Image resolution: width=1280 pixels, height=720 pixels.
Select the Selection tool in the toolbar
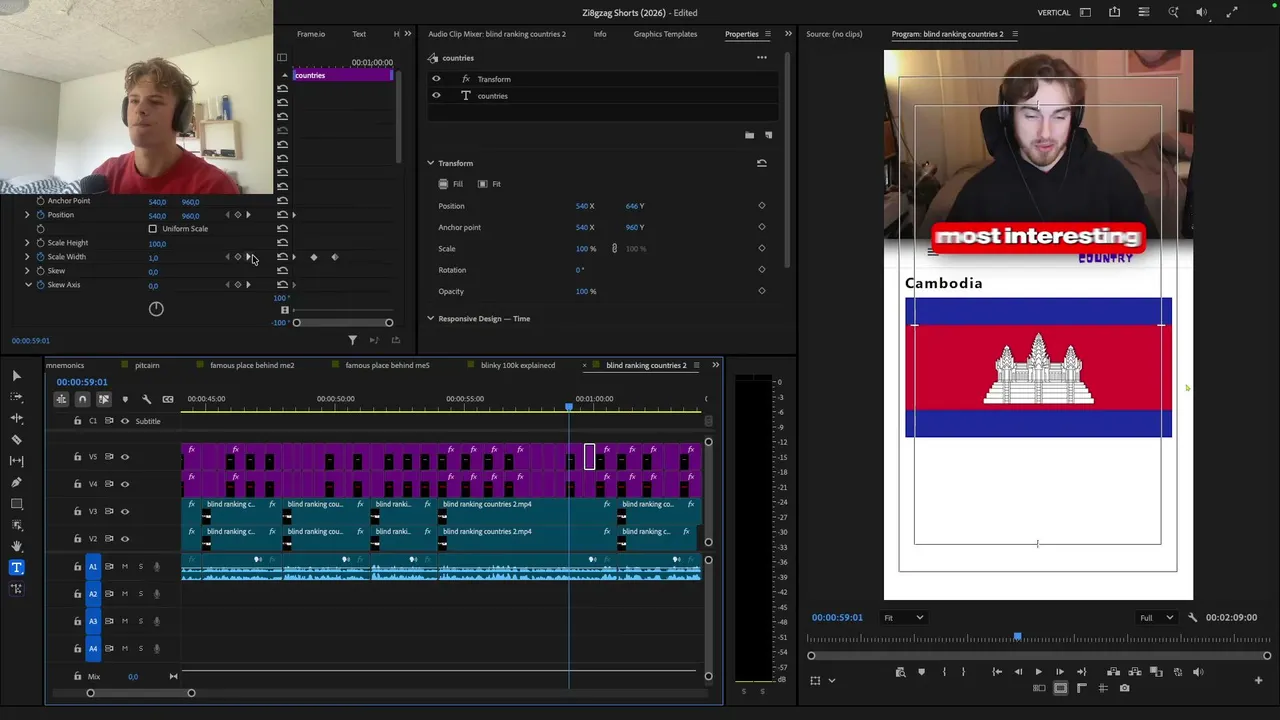pos(16,375)
